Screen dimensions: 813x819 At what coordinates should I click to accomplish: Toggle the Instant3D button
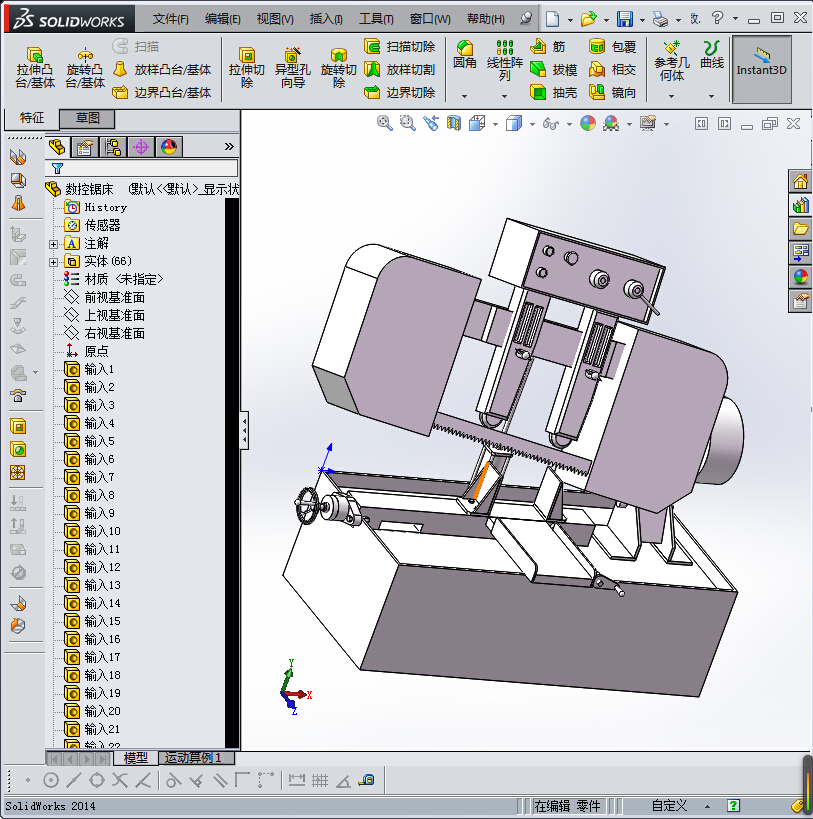point(761,69)
